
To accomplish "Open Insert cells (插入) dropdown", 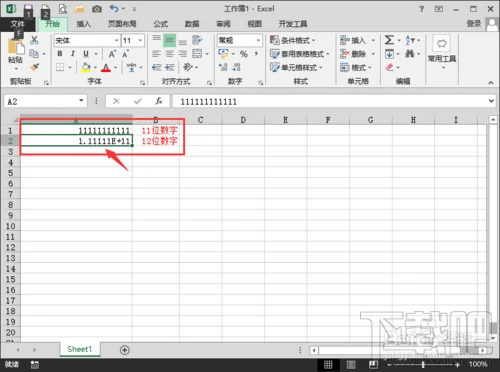I will click(373, 41).
